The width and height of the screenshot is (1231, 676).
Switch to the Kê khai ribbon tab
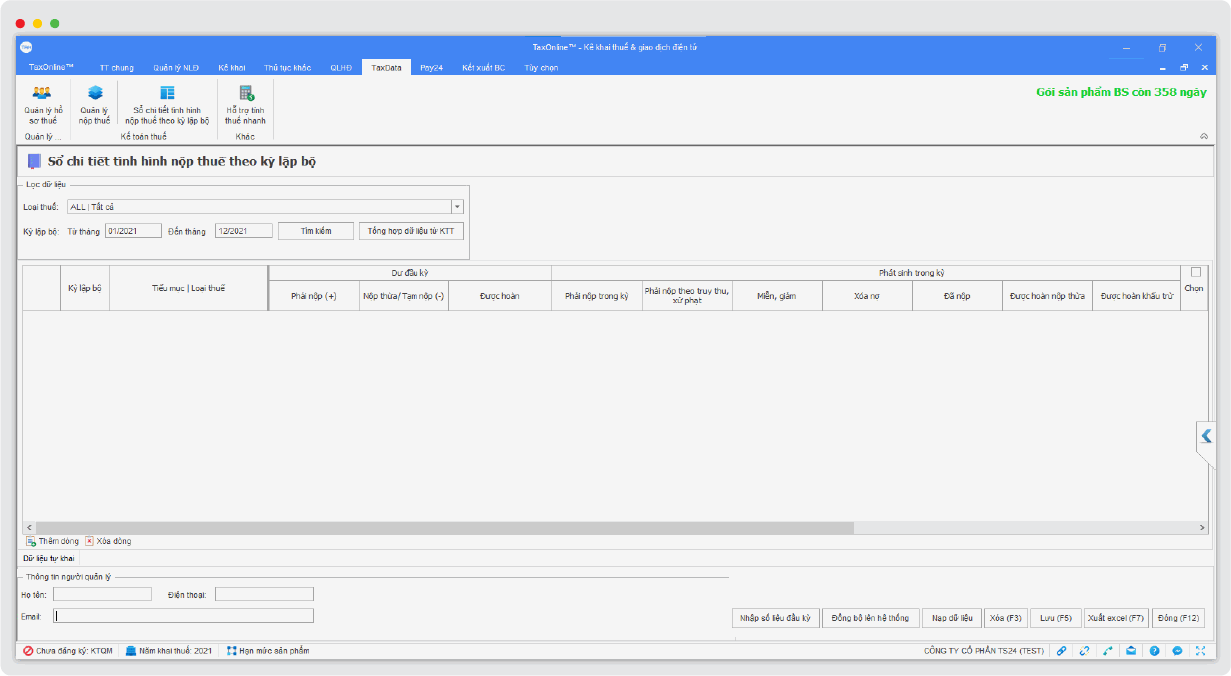coord(231,68)
